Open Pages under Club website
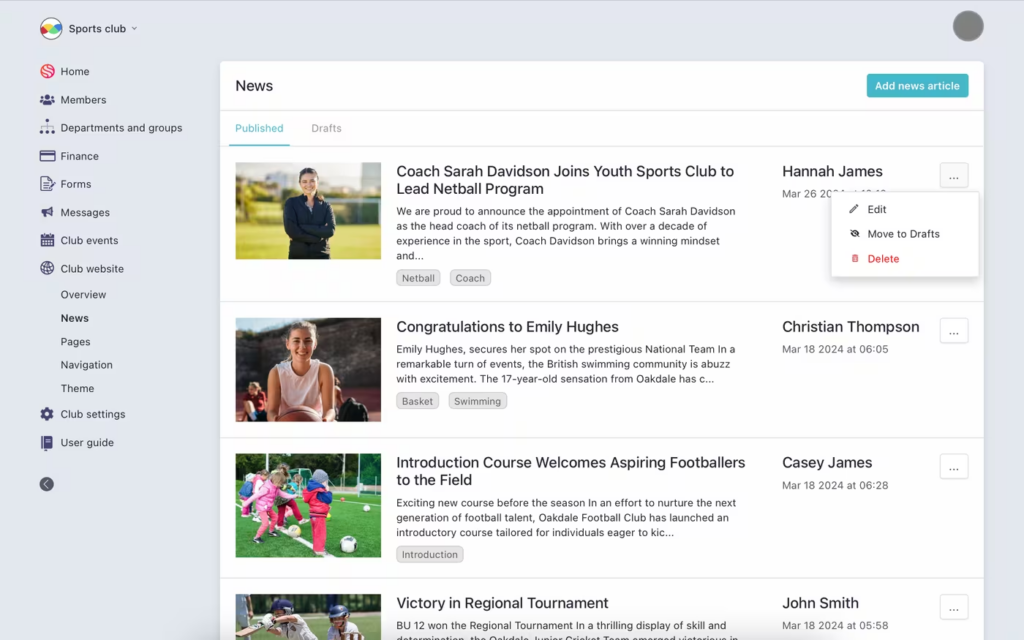The image size is (1024, 640). (76, 342)
